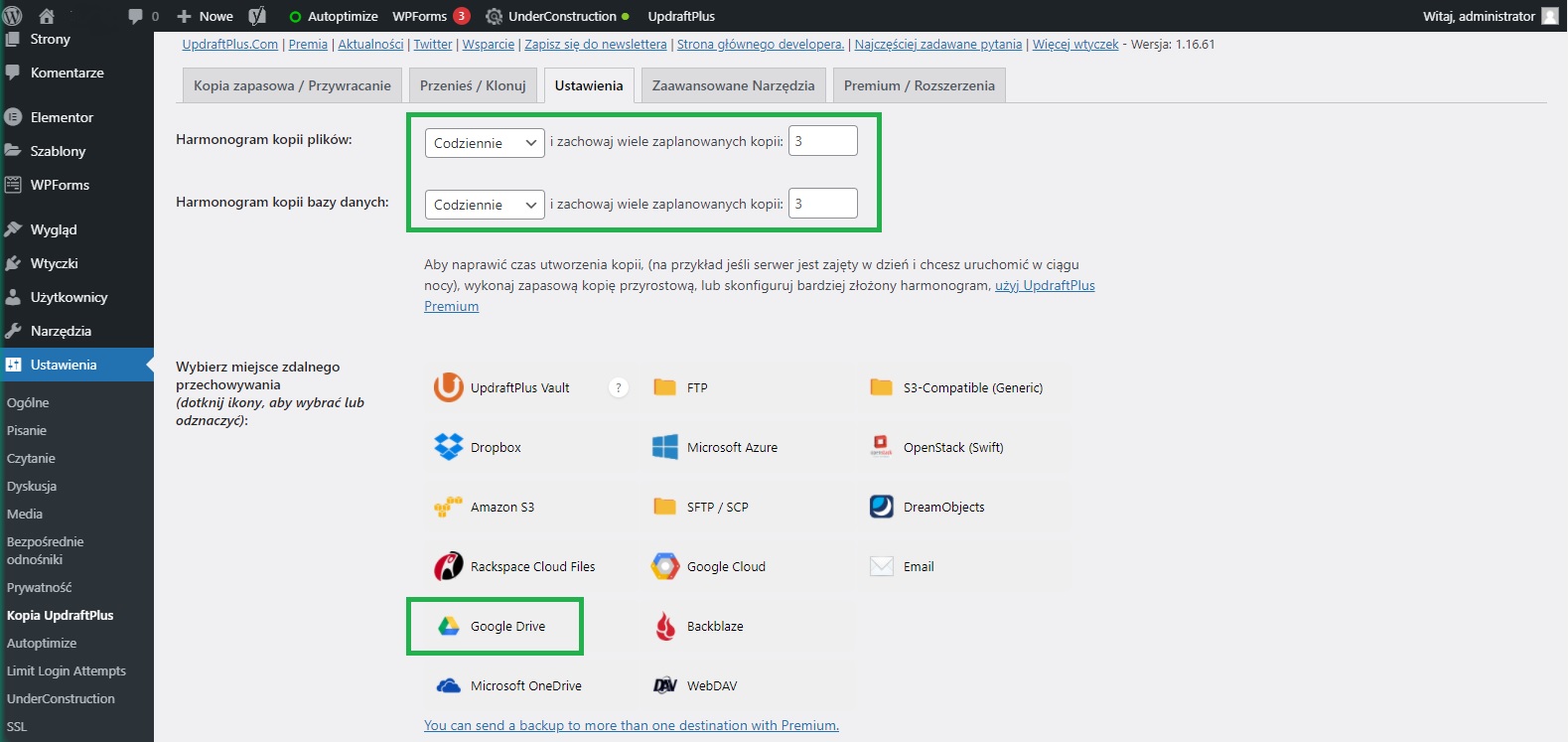Go to site home icon
Screen dimensions: 1568x742
pos(46,16)
